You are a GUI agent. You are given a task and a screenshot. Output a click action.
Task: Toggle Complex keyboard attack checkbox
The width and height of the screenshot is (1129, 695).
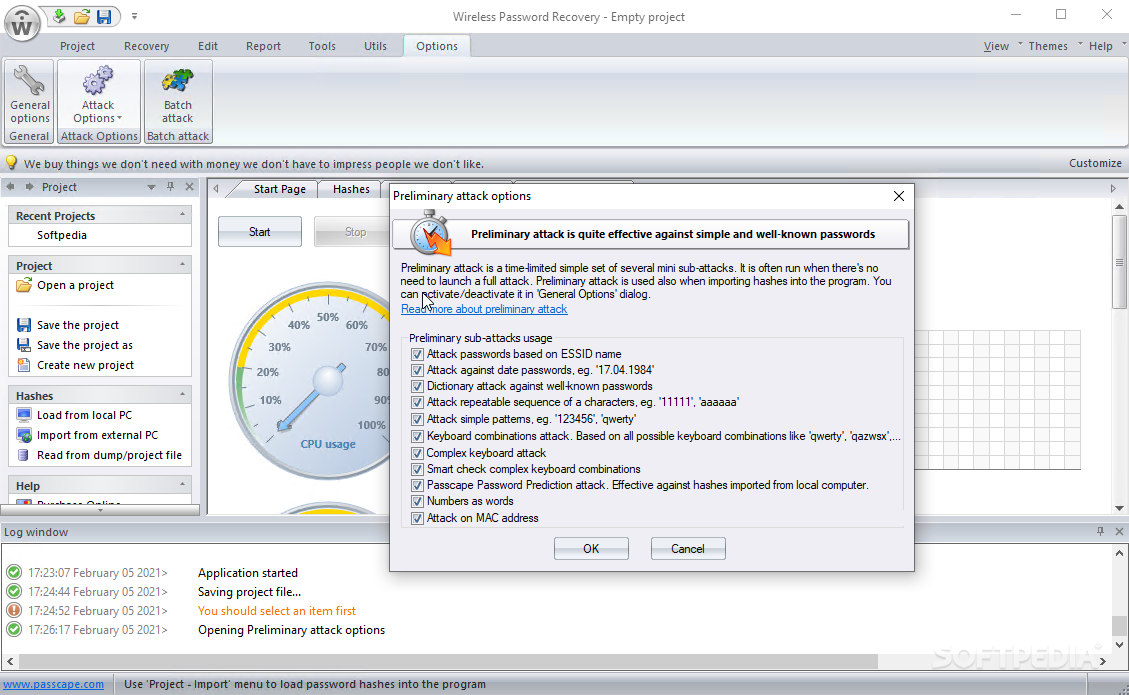coord(417,453)
